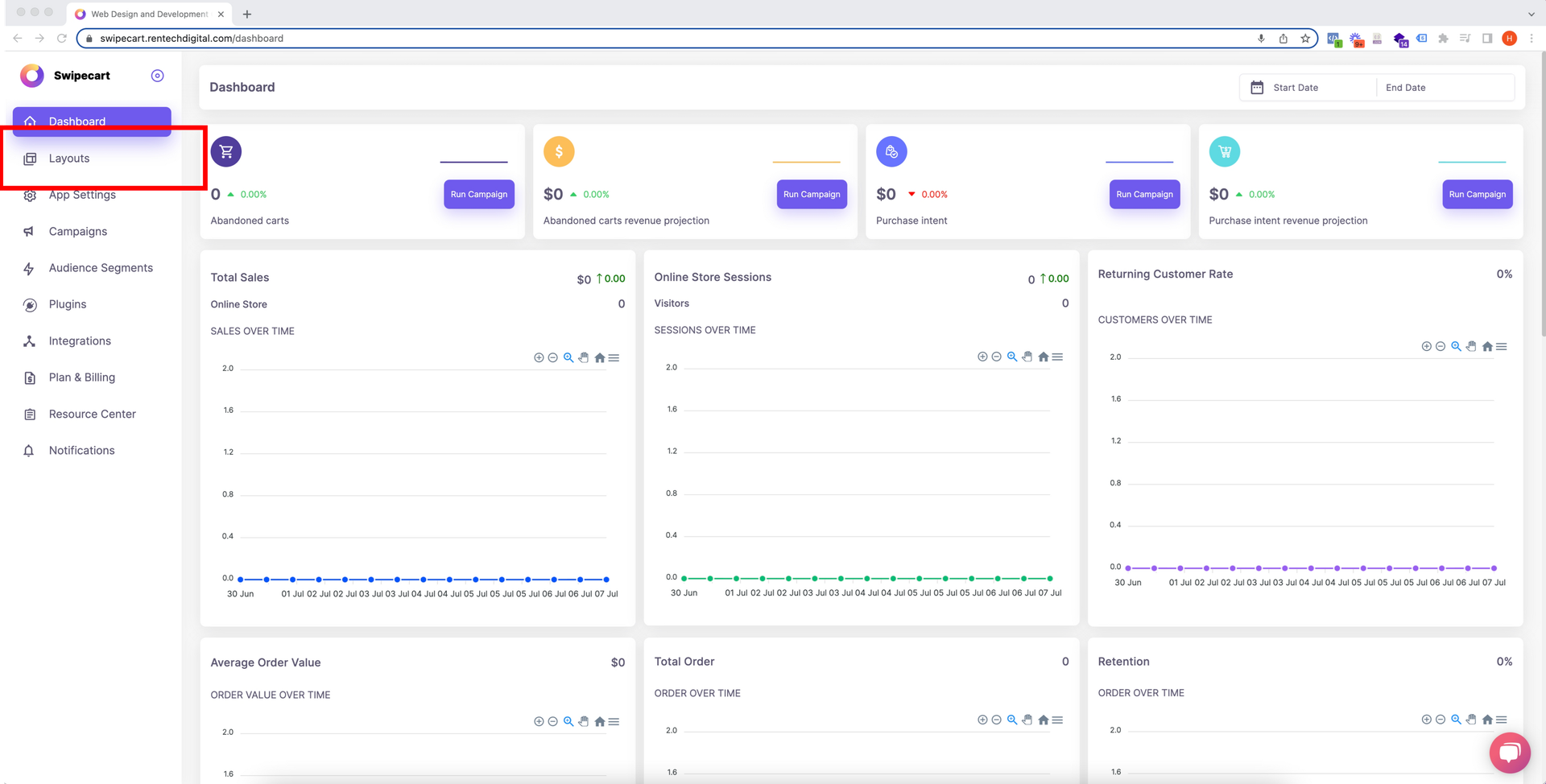Open the chat support bubble
This screenshot has width=1546, height=784.
[x=1509, y=753]
